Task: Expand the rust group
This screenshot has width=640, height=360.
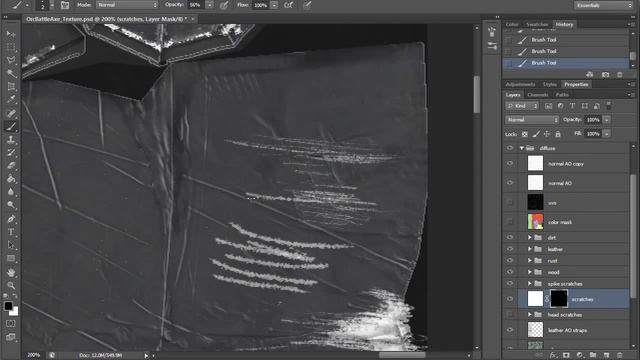Action: 529,260
